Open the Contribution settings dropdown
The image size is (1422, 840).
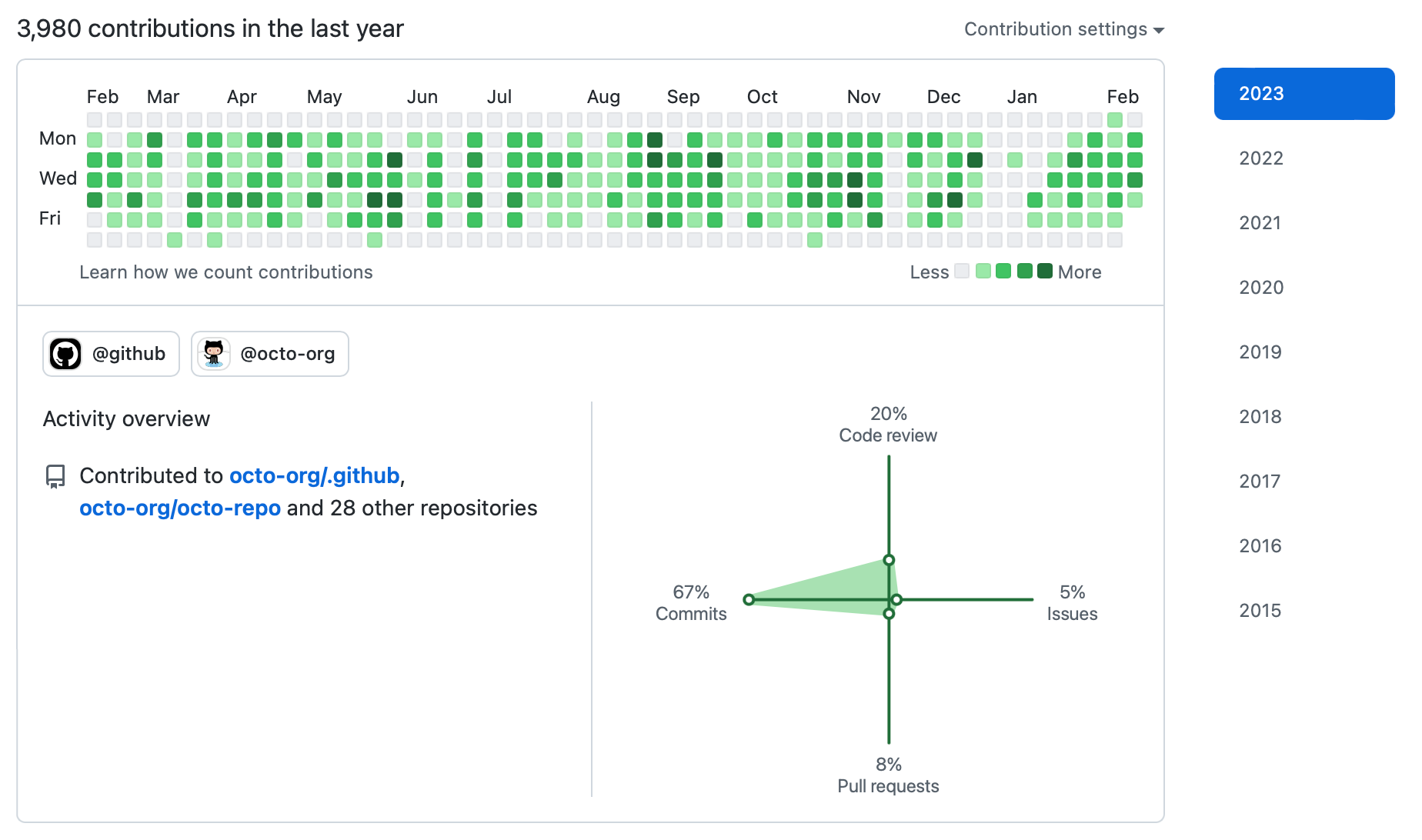point(1063,28)
